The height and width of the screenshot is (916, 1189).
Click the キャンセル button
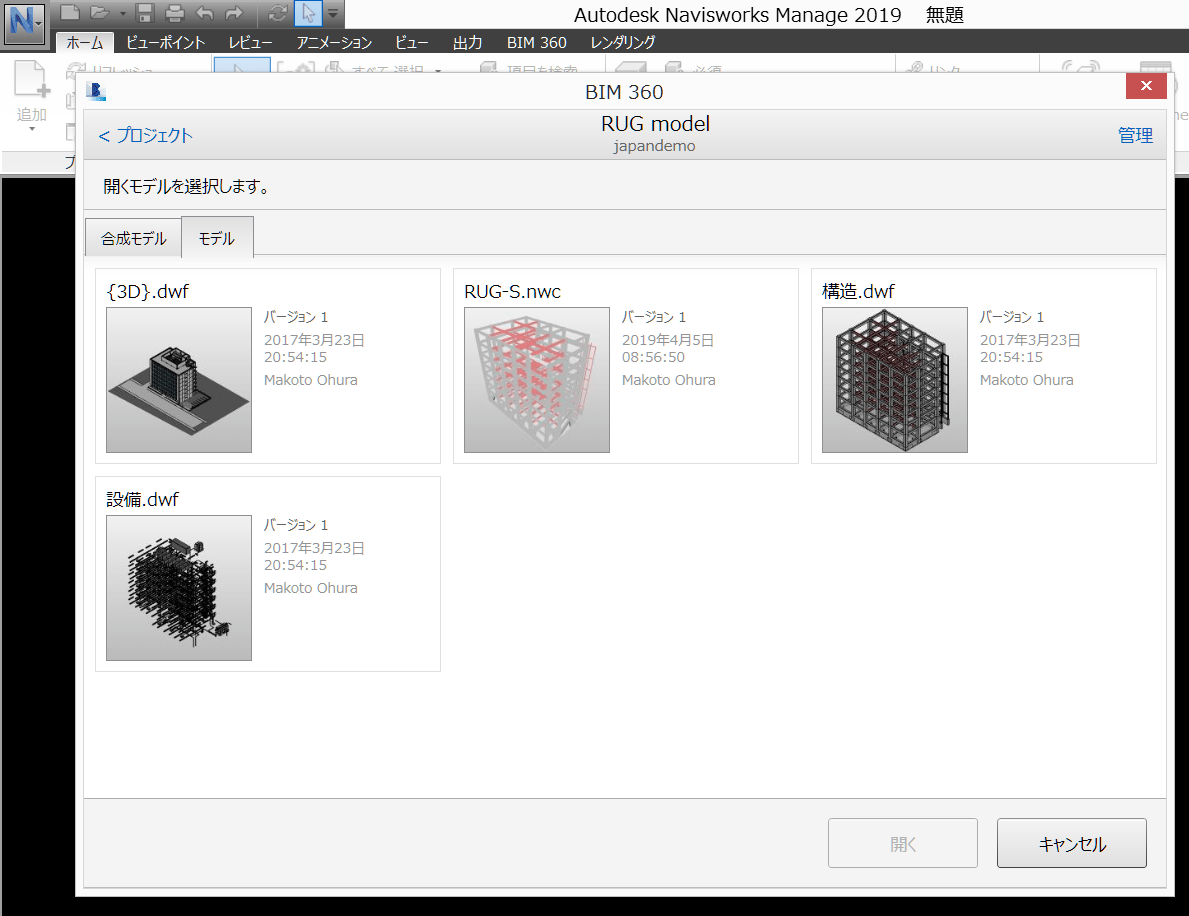click(x=1071, y=843)
